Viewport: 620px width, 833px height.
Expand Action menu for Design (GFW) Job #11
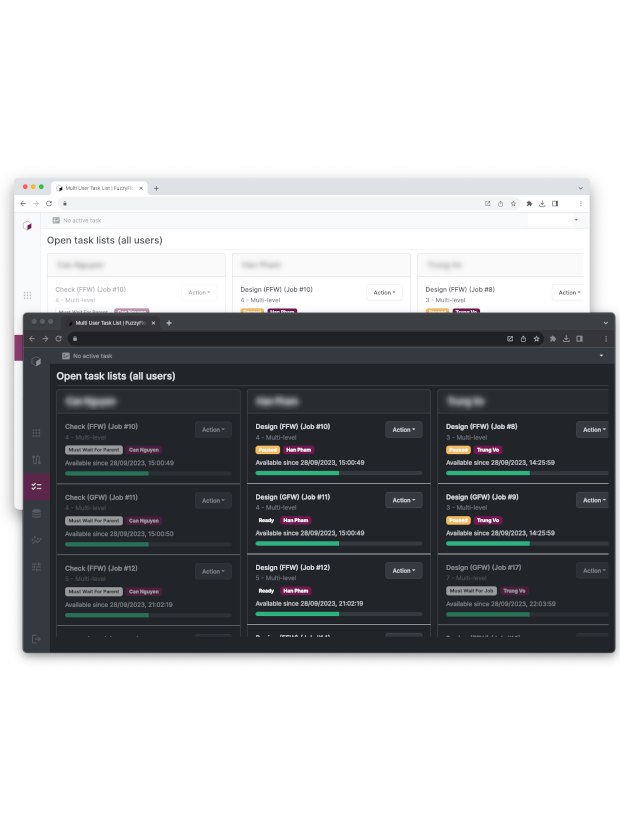point(404,500)
